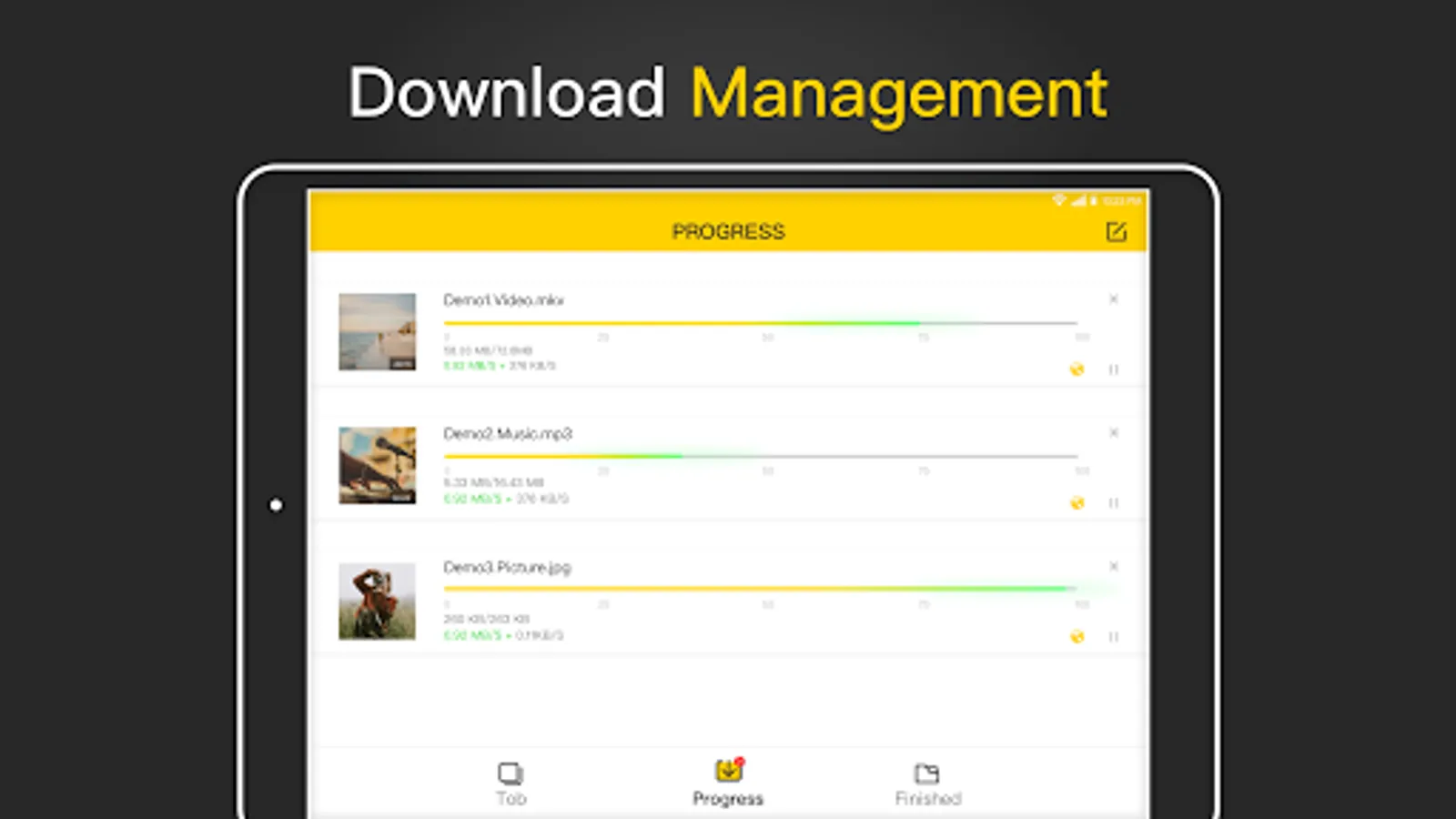Cancel the Demo3.Picture.jpg download

coord(1114,566)
